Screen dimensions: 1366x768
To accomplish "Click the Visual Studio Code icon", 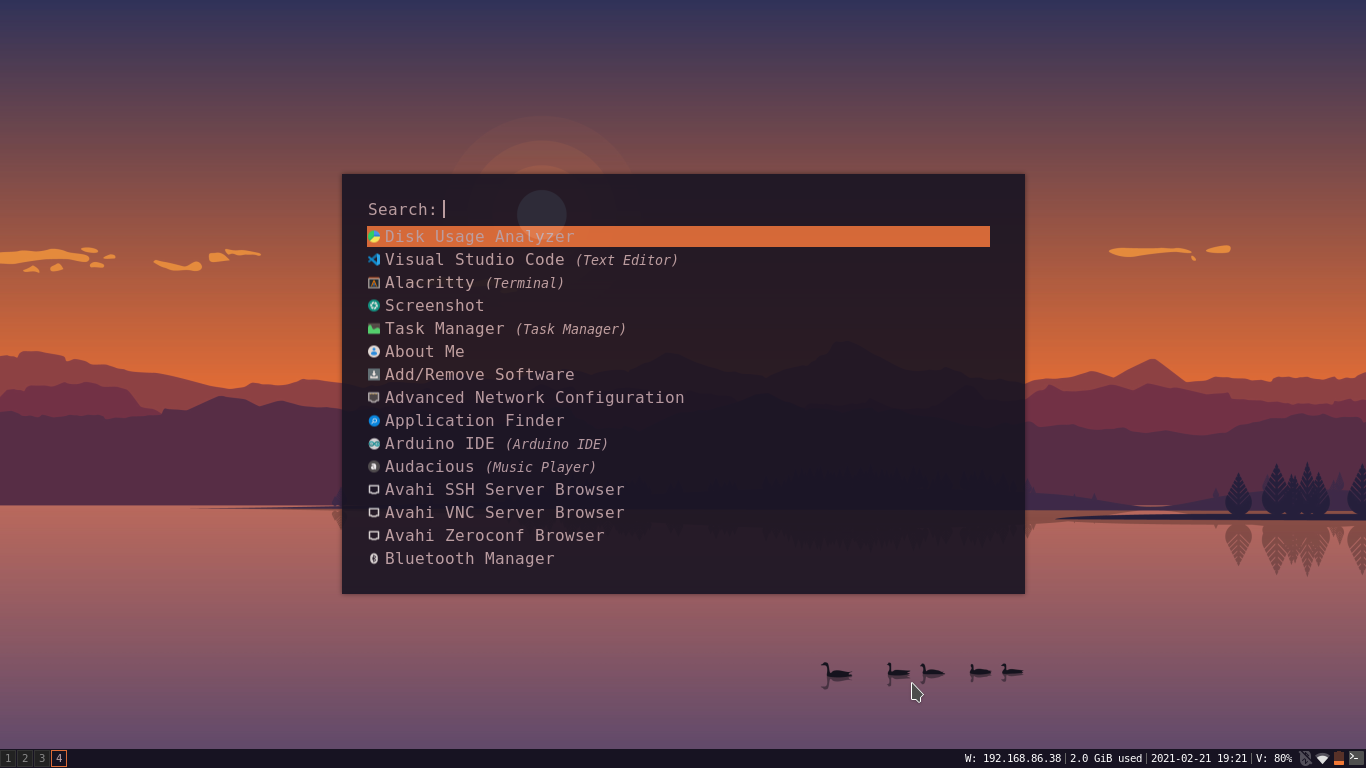I will [374, 260].
